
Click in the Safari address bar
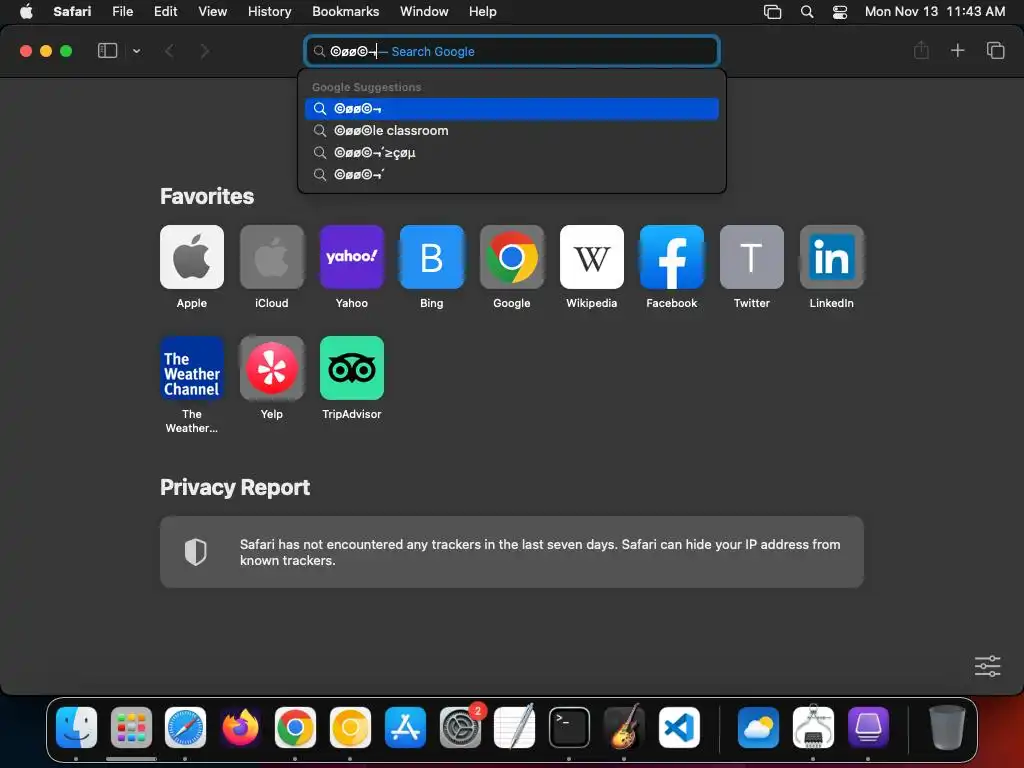[x=512, y=51]
